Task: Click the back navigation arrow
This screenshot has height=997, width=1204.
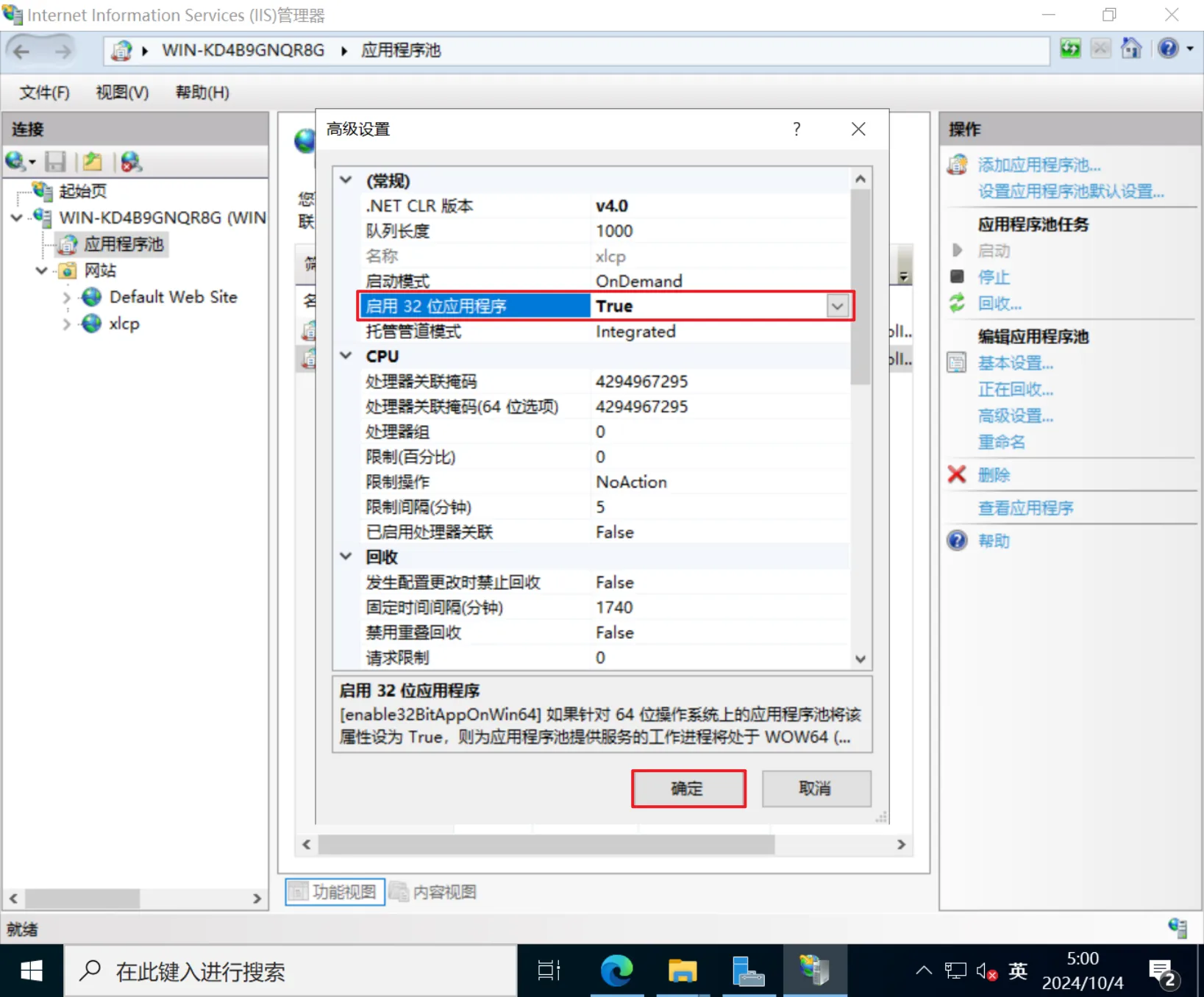Action: (22, 51)
